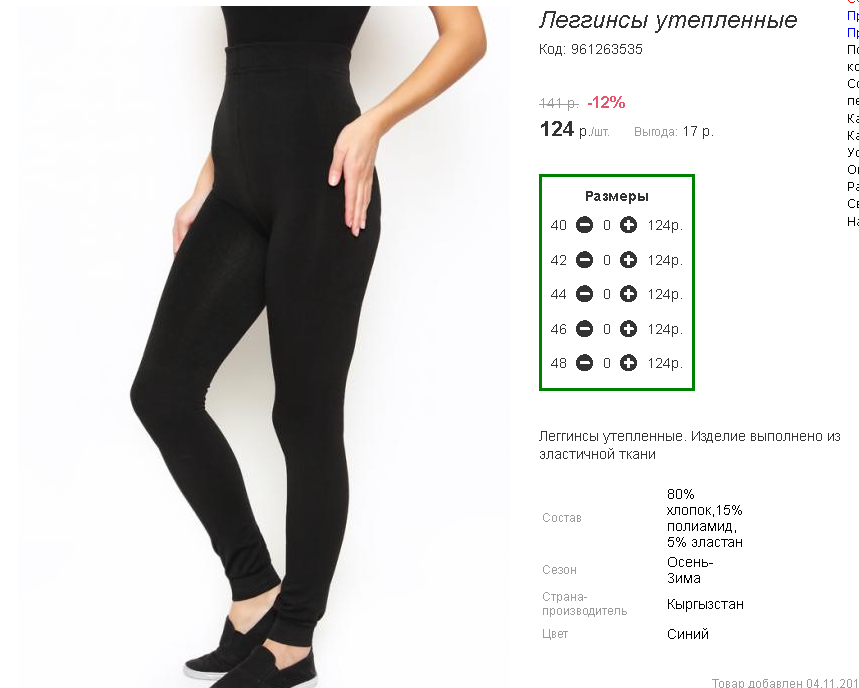Click plus icon for size 42

coord(628,260)
